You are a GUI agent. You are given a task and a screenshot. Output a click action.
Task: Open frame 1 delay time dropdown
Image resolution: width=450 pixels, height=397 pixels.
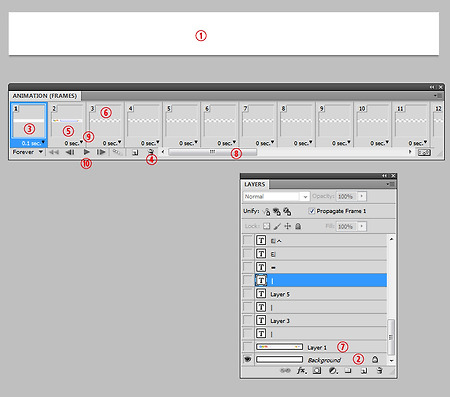(x=33, y=143)
